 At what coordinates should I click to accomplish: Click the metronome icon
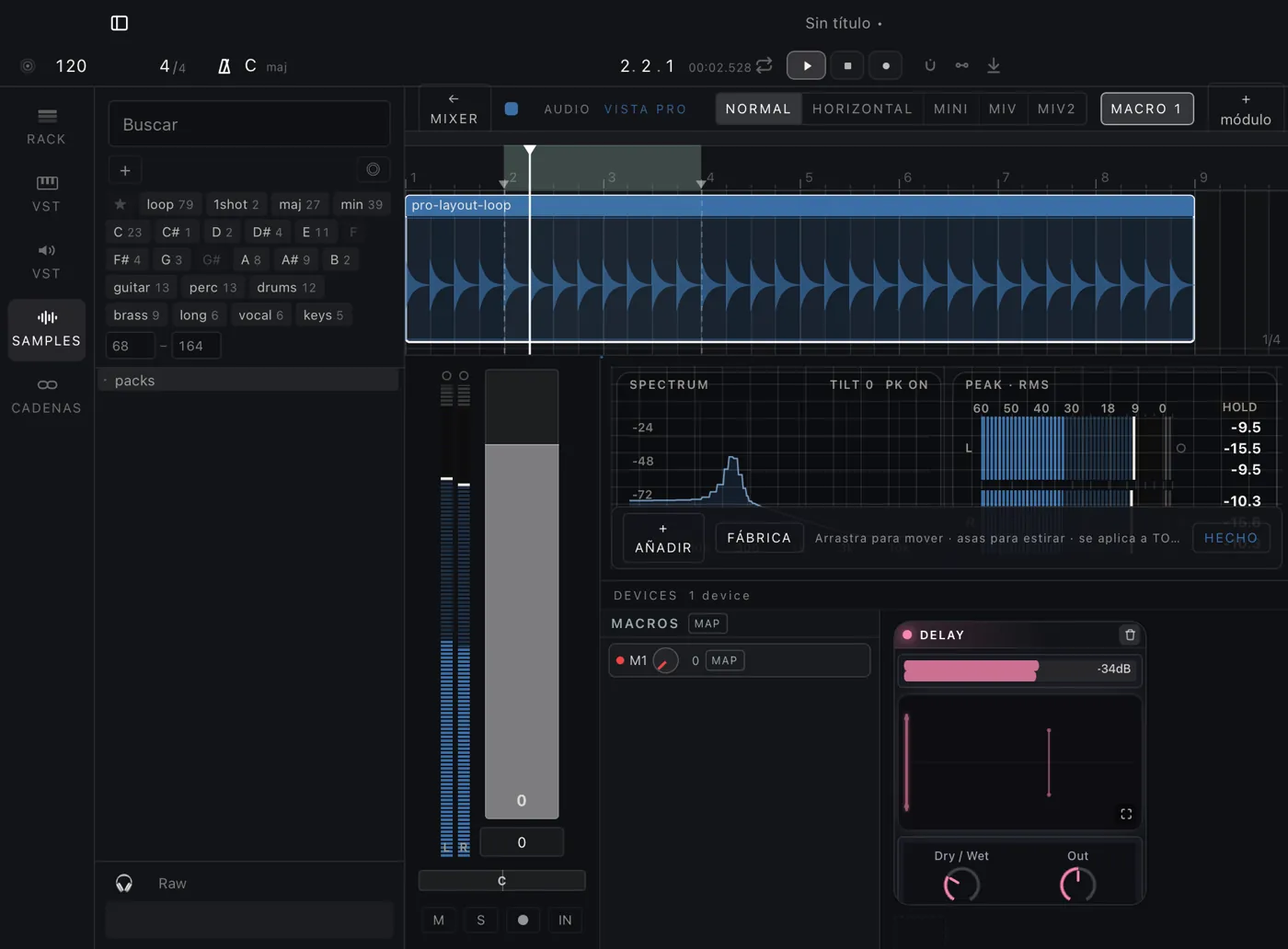pos(224,66)
